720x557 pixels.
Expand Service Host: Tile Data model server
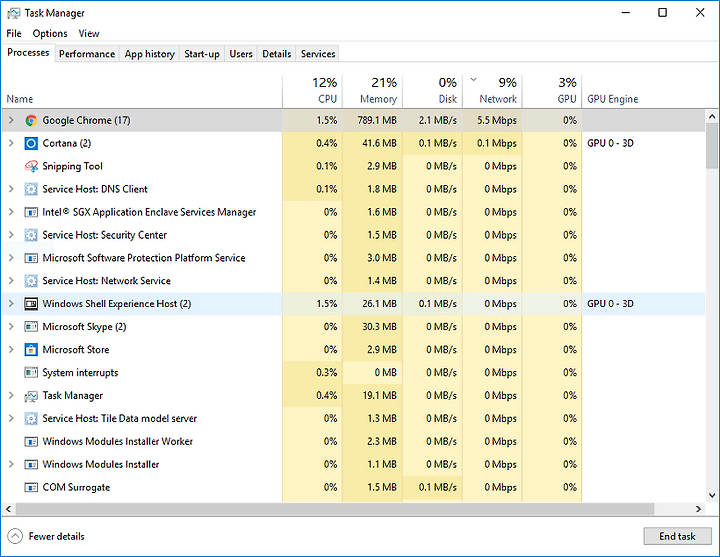click(x=11, y=418)
